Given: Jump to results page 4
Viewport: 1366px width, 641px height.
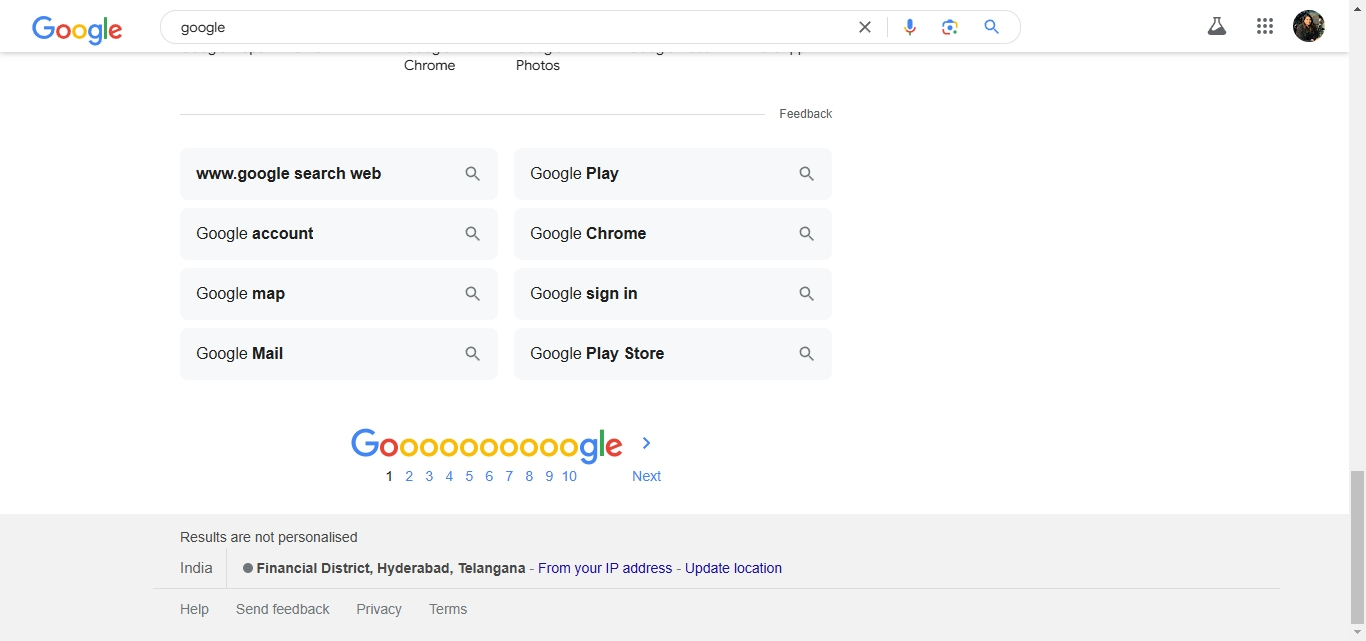Looking at the screenshot, I should [449, 476].
